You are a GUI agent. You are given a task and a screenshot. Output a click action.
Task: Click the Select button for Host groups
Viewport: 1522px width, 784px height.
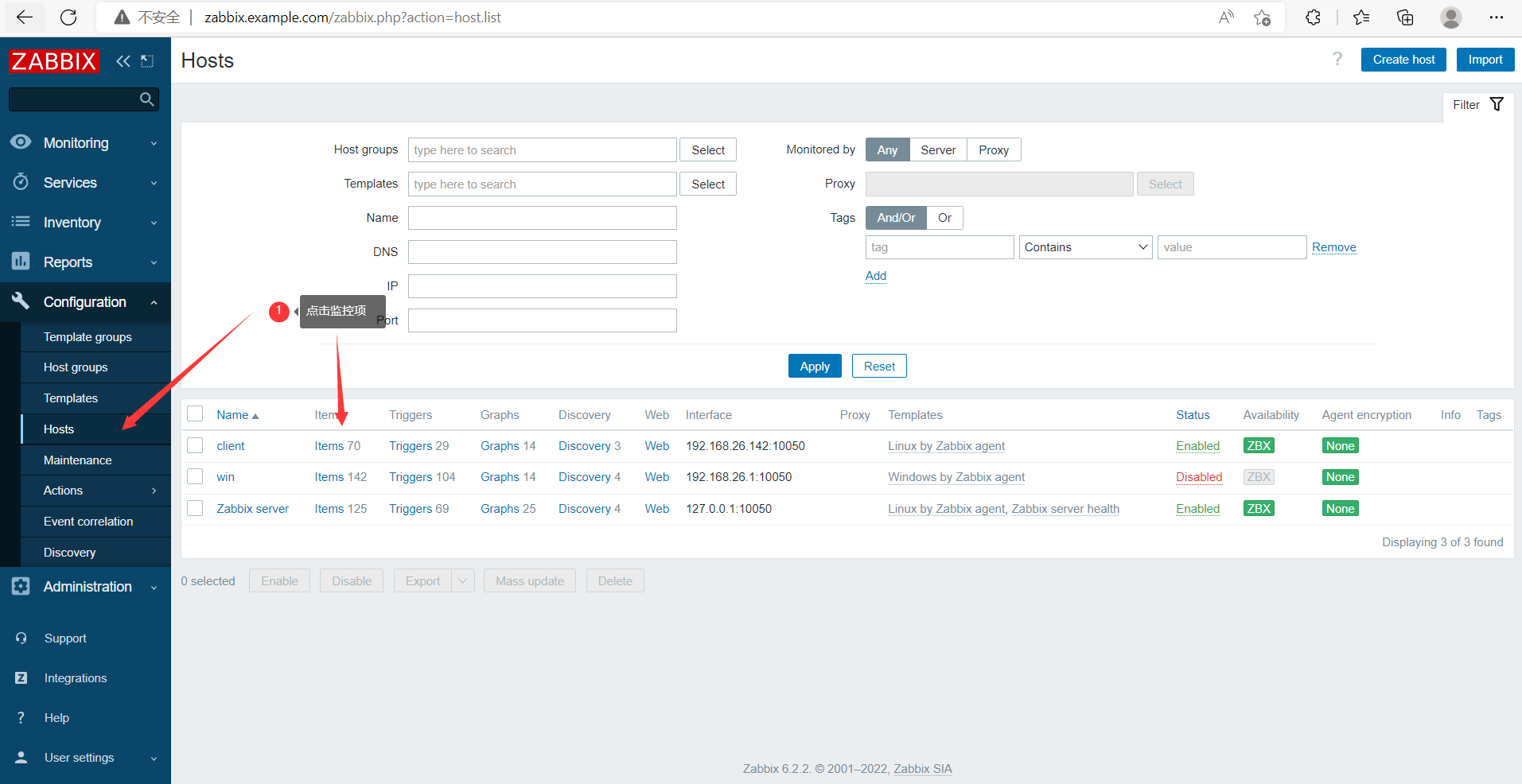(x=708, y=149)
